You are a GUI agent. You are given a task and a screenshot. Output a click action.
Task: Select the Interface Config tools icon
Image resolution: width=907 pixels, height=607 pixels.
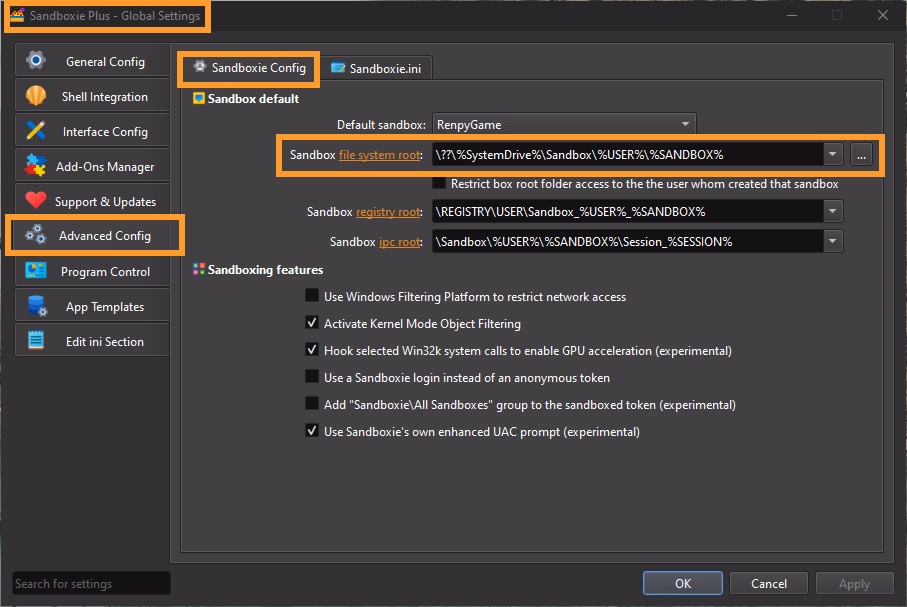point(36,131)
